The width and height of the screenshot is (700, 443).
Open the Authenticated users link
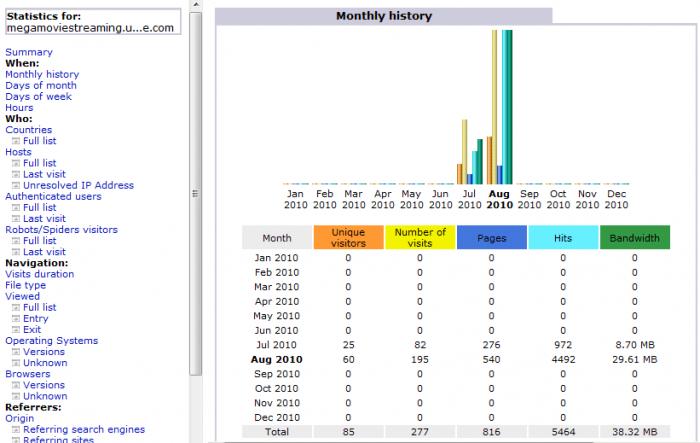53,196
